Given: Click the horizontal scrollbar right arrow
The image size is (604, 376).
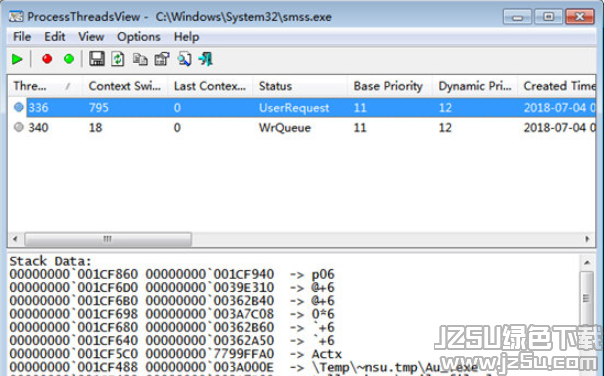Looking at the screenshot, I should click(x=587, y=239).
